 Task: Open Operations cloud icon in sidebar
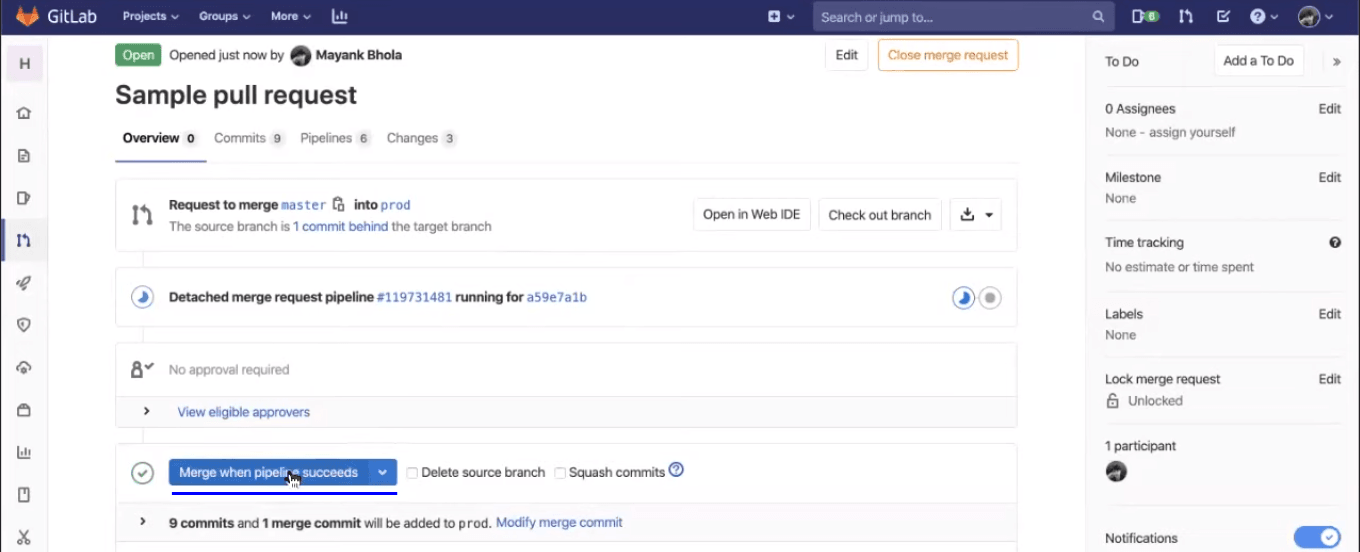coord(24,367)
